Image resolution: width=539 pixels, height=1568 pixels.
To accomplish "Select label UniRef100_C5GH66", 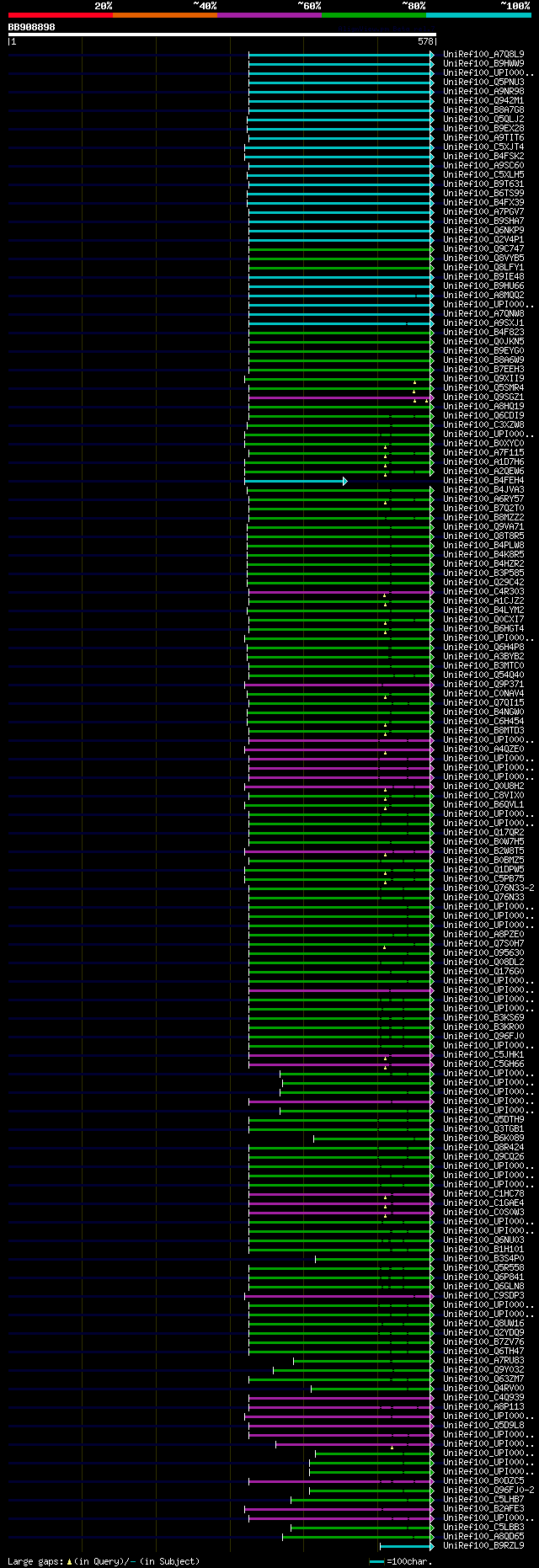I will (x=483, y=1064).
